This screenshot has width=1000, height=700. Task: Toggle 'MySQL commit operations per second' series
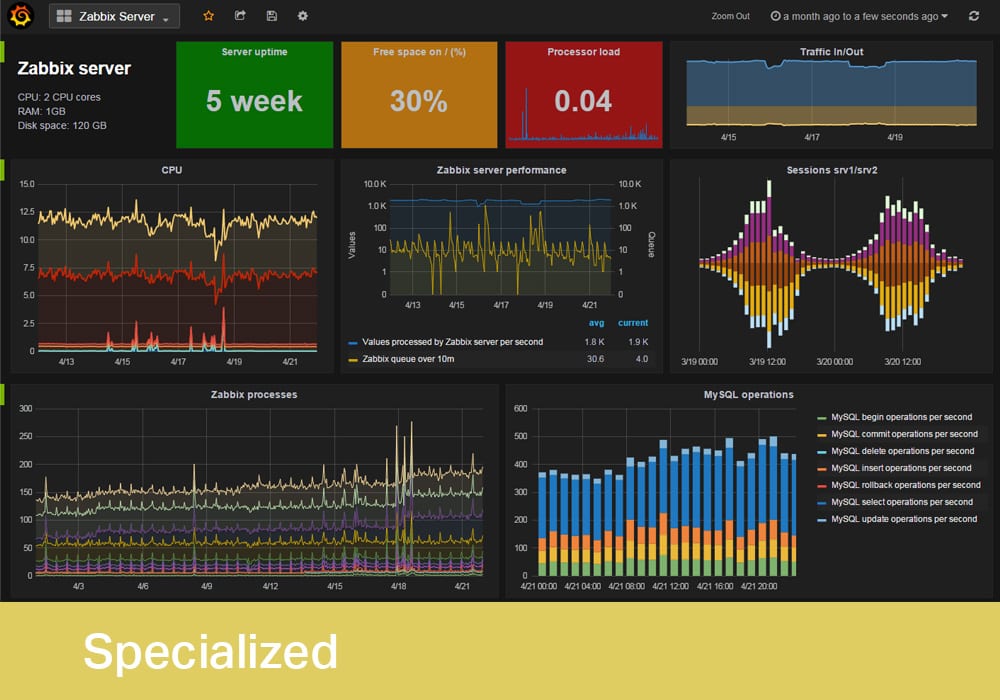click(x=904, y=434)
